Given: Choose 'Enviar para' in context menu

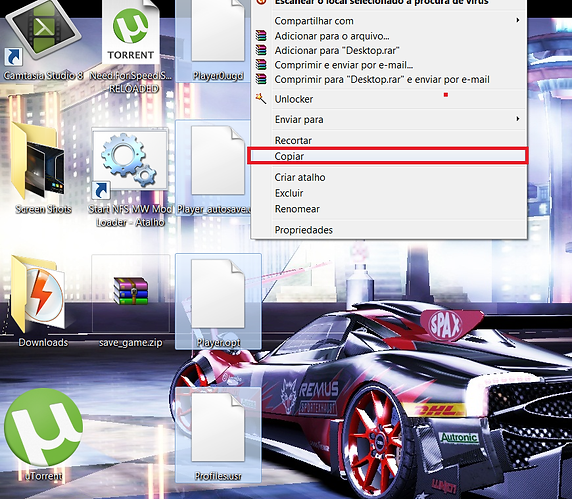Looking at the screenshot, I should 389,119.
